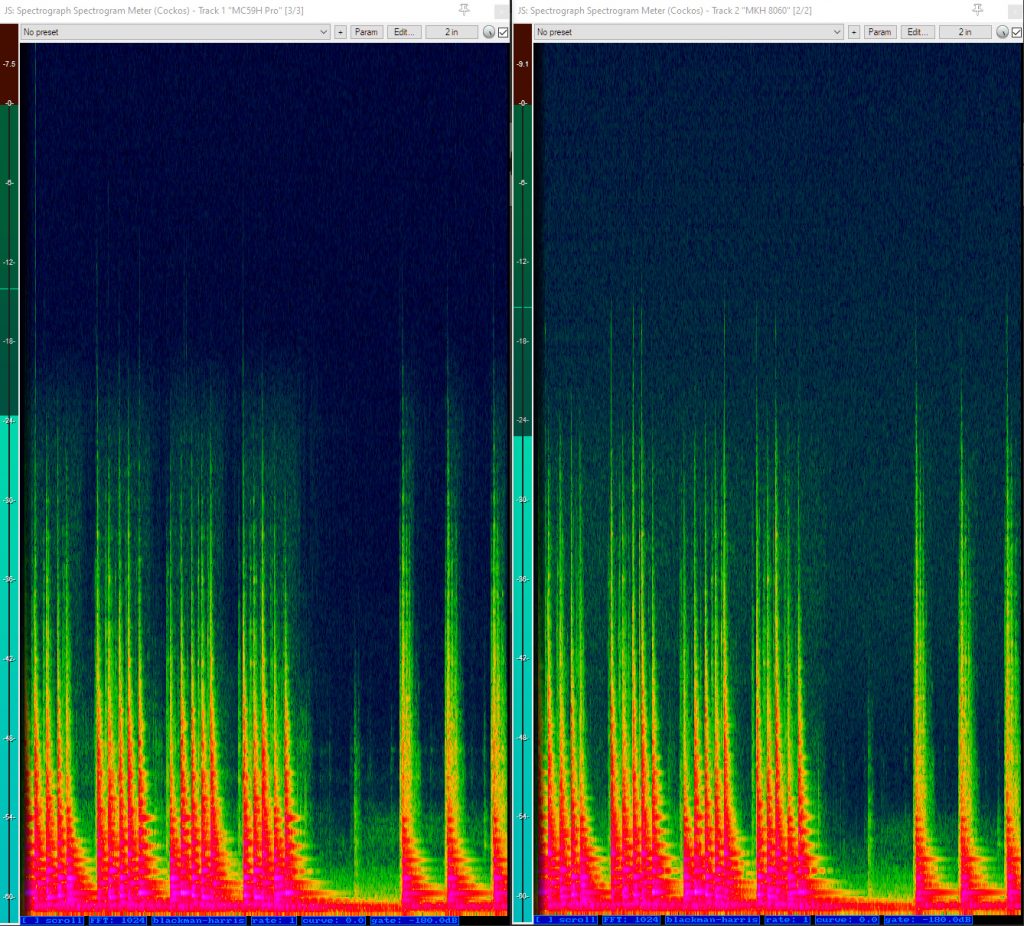Pin the Track 2 MKH 8060 spectrogram window
The image size is (1024, 926).
[x=975, y=9]
